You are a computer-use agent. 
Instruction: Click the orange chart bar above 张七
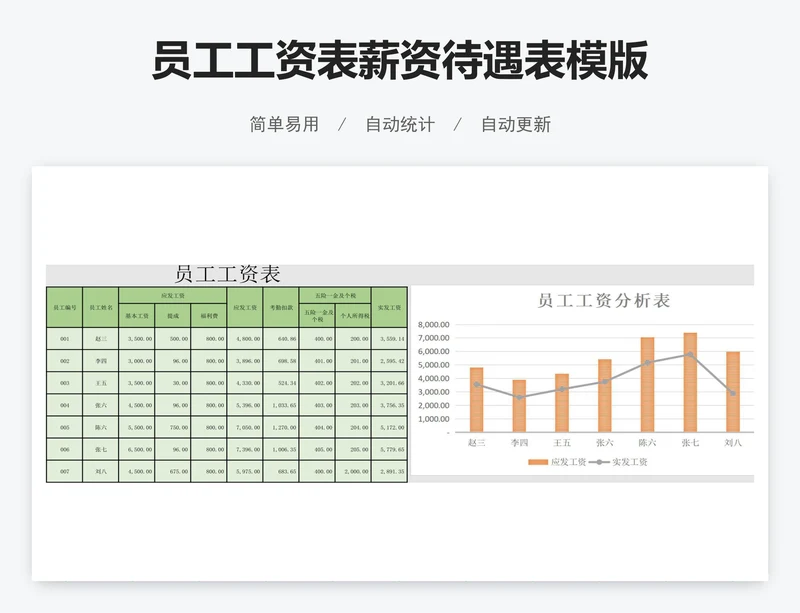690,382
